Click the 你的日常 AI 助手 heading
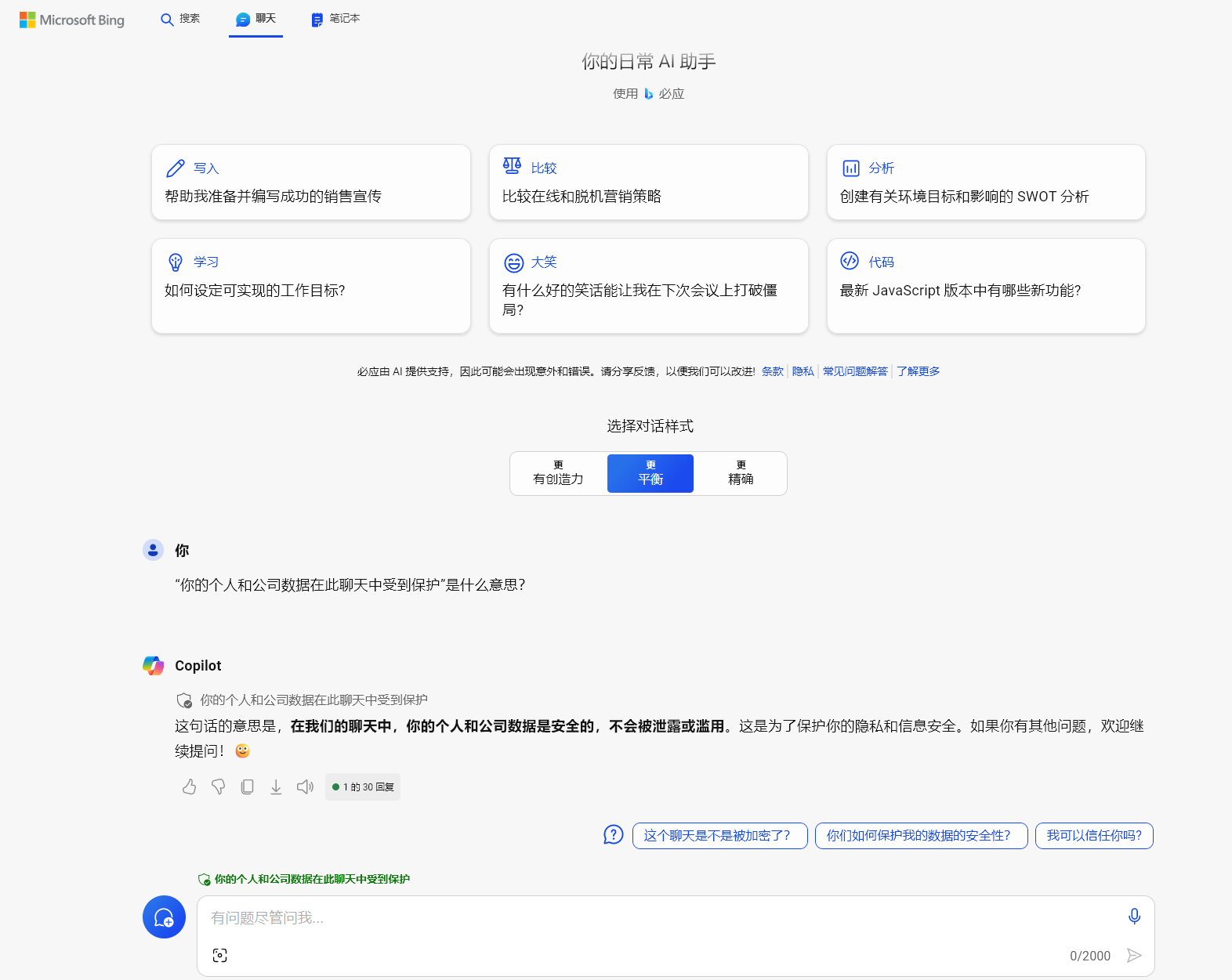This screenshot has width=1232, height=980. (649, 62)
